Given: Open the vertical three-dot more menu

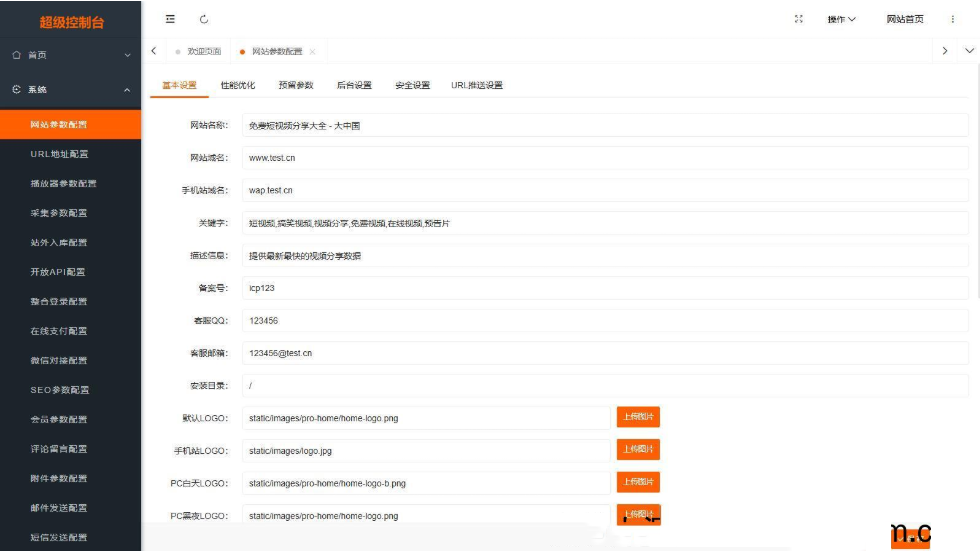Looking at the screenshot, I should 952,19.
